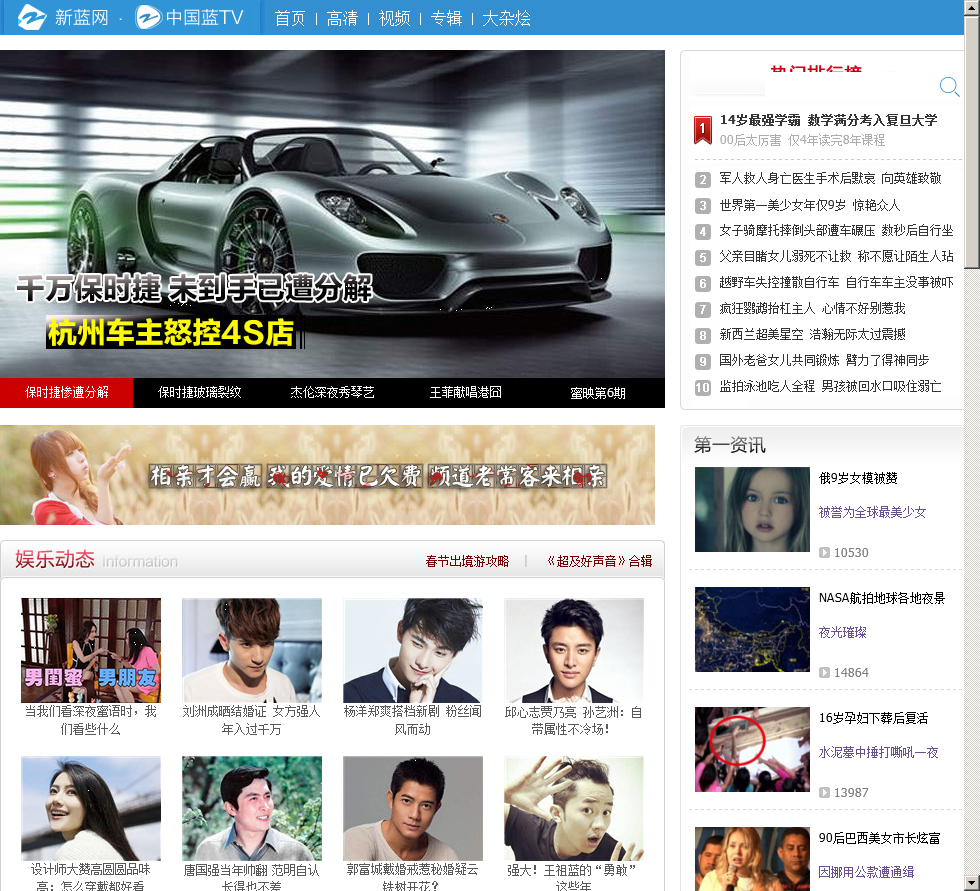
Task: Open 疯狂鹦鹉抬杠主人 article
Action: [812, 309]
